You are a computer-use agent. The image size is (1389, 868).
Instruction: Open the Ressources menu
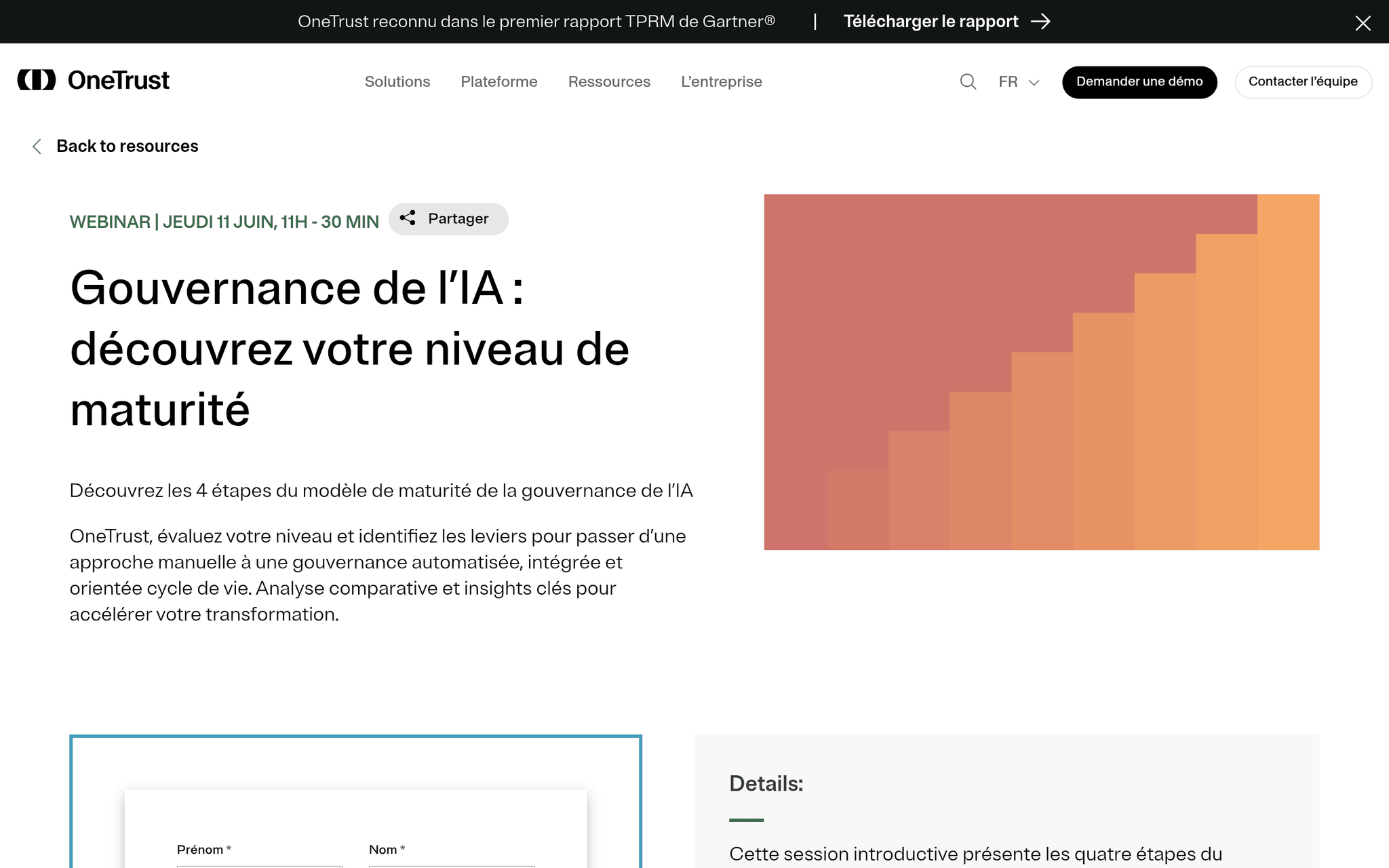[609, 81]
